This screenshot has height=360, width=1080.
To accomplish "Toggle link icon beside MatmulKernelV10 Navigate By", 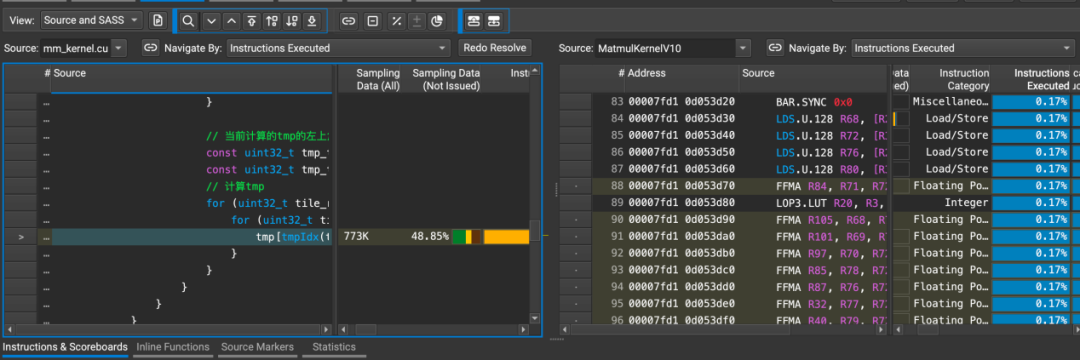I will point(776,48).
